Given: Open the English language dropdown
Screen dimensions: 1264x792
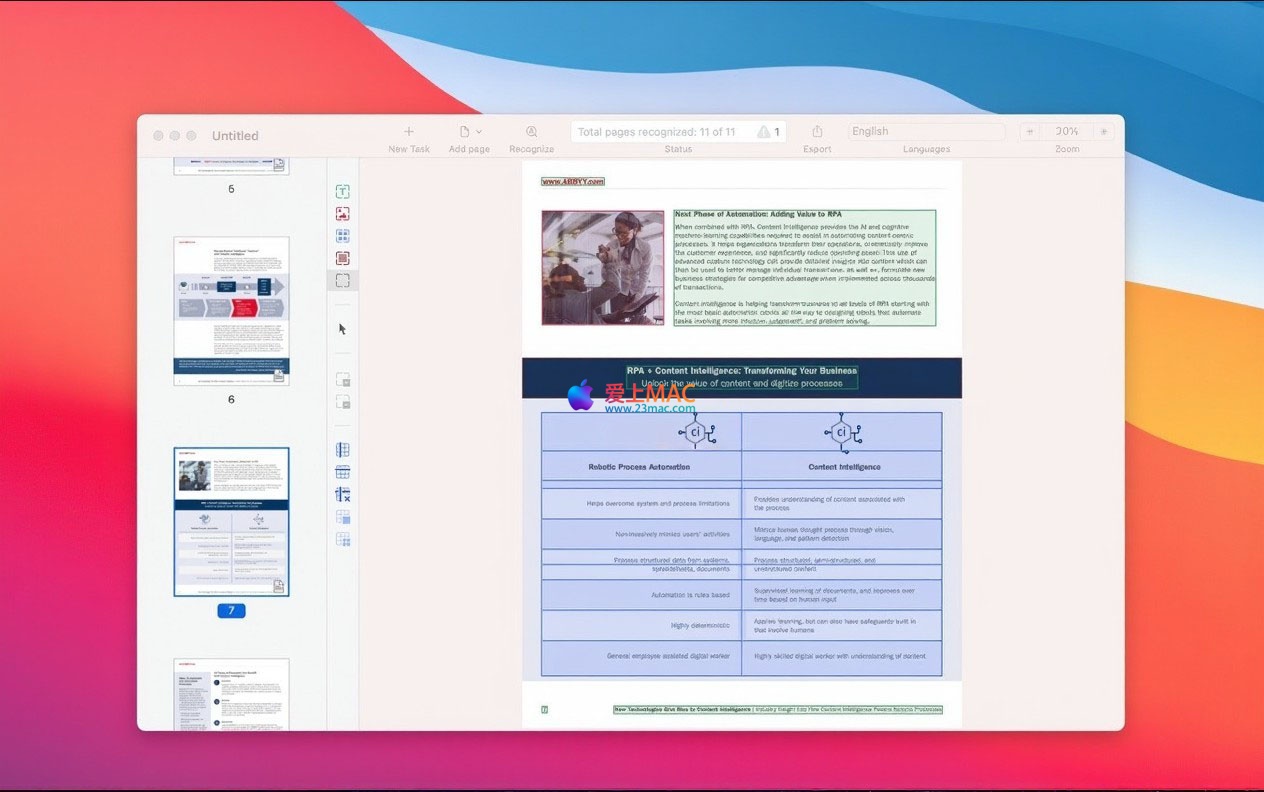Looking at the screenshot, I should point(926,132).
